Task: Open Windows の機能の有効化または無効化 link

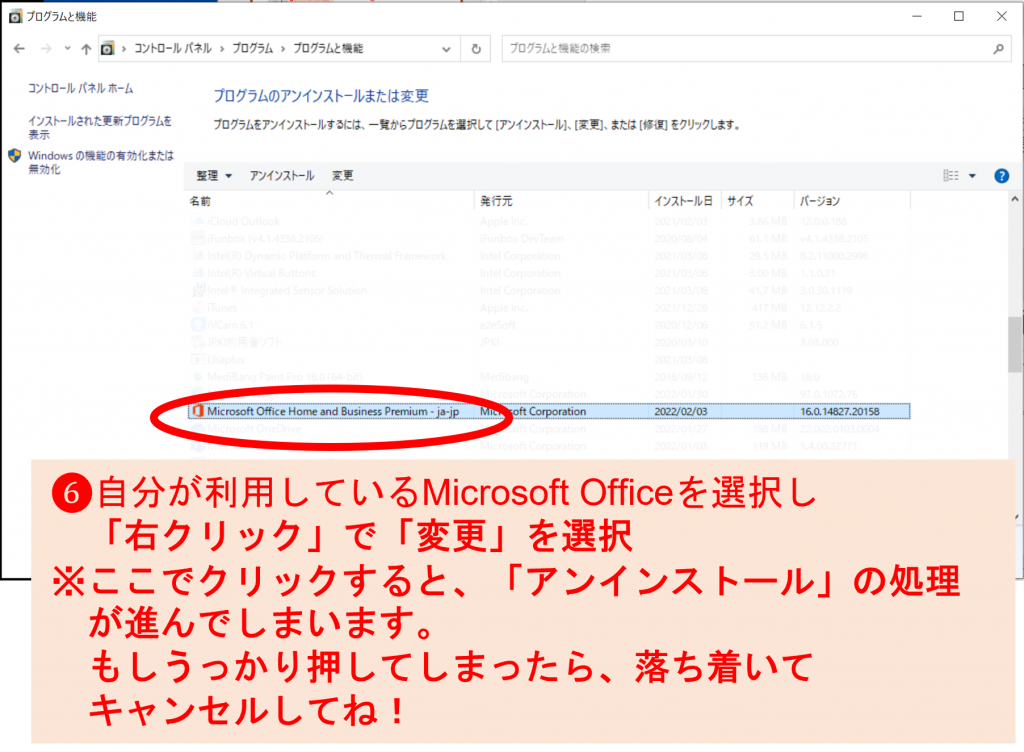Action: click(x=101, y=162)
